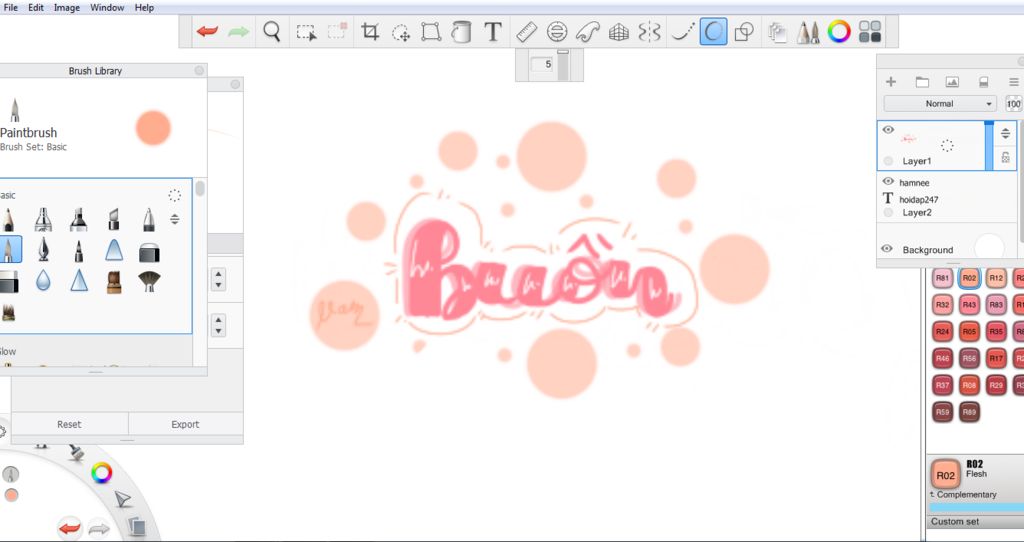The height and width of the screenshot is (542, 1024).
Task: Select Layer2 in layer list
Action: [917, 212]
